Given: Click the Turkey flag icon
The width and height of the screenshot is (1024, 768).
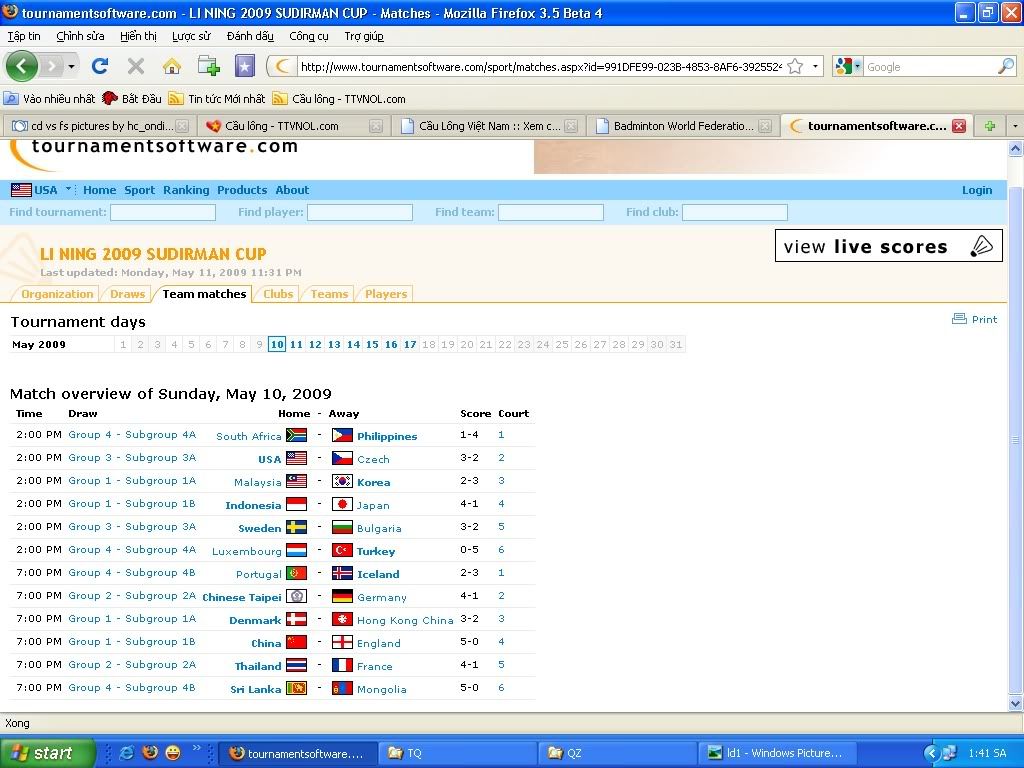Looking at the screenshot, I should (342, 551).
